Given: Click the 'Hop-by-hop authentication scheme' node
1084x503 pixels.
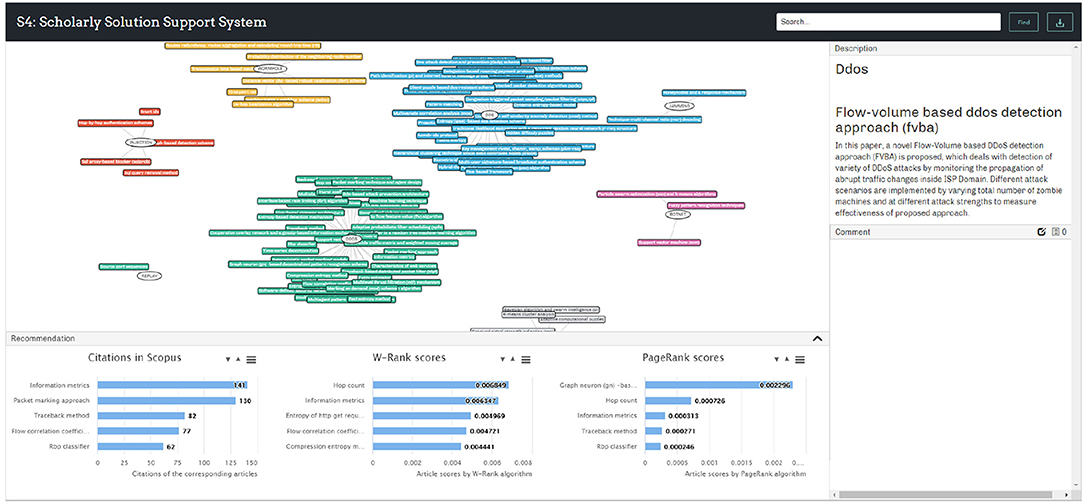Looking at the screenshot, I should click(x=113, y=124).
